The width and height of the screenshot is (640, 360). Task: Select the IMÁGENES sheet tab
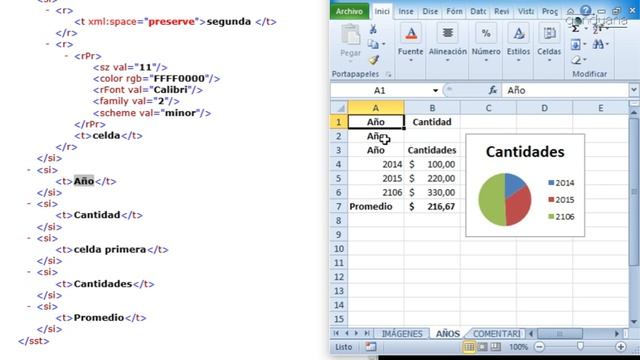tap(402, 333)
